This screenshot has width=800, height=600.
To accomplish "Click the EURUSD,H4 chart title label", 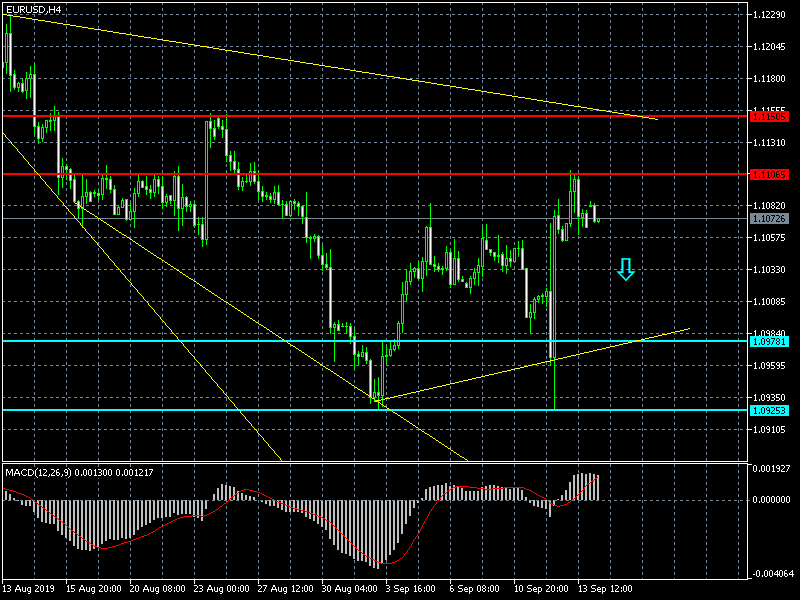I will (x=33, y=9).
